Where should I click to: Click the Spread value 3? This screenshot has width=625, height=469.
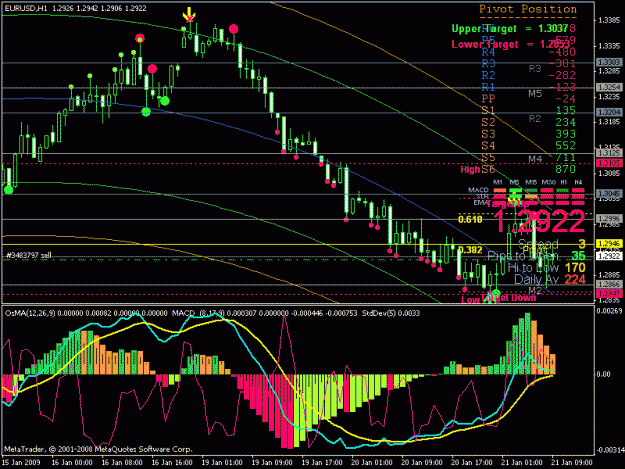[582, 244]
